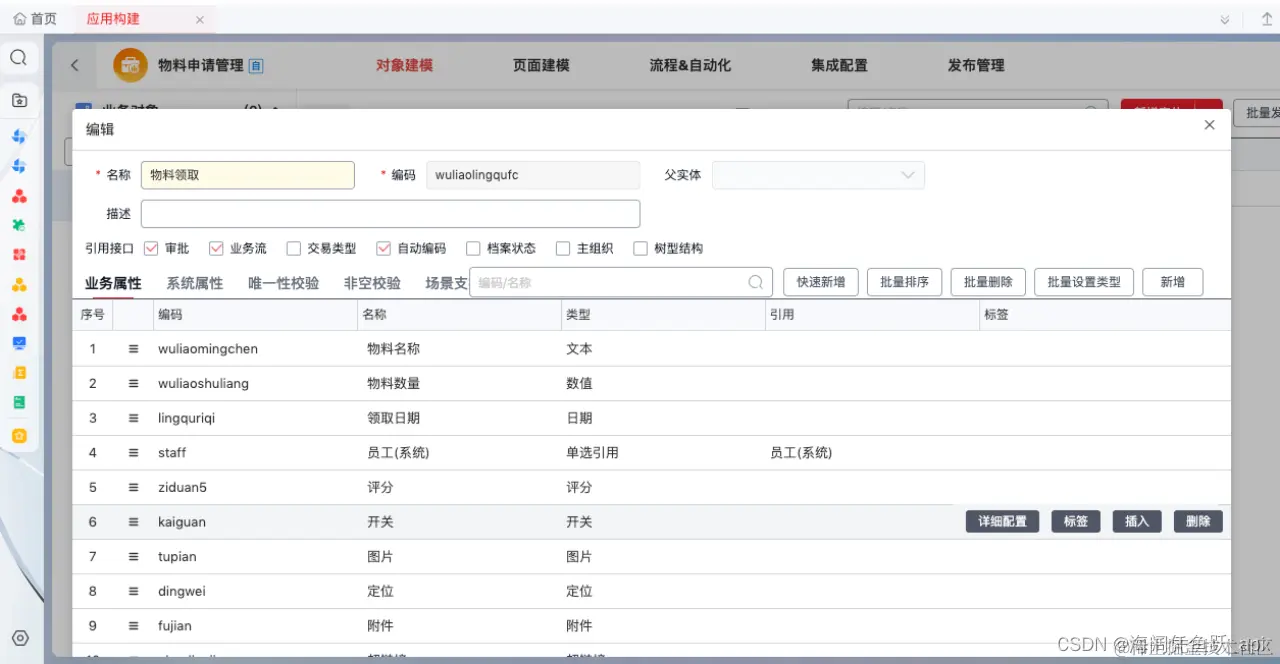Viewport: 1280px width, 664px height.
Task: Click the upload arrow icon at top right
Action: pos(1266,20)
